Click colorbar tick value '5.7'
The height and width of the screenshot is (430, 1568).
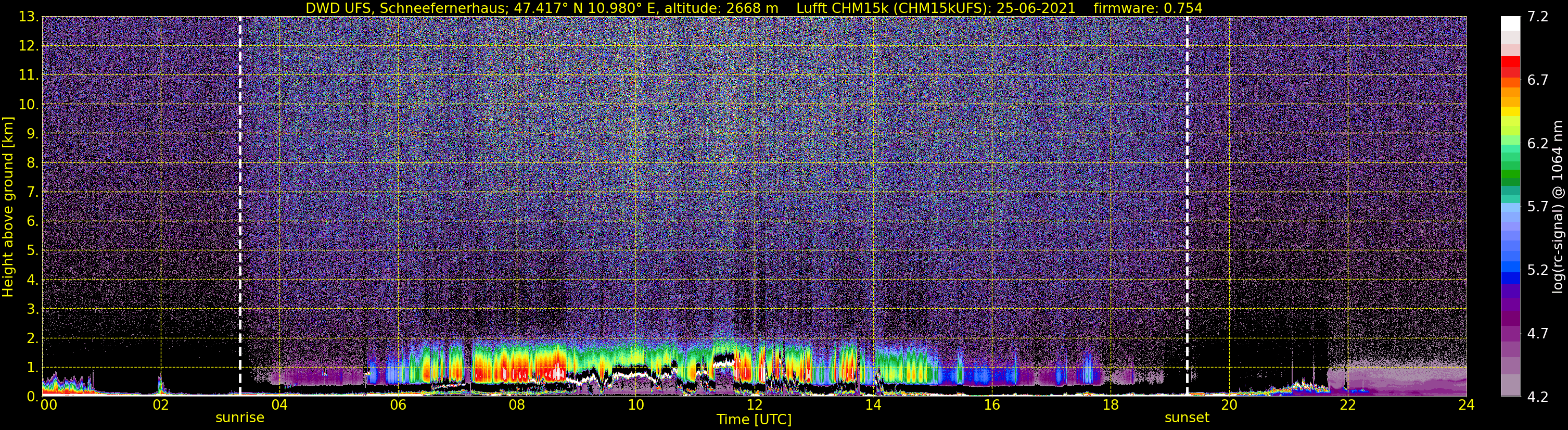[1538, 207]
